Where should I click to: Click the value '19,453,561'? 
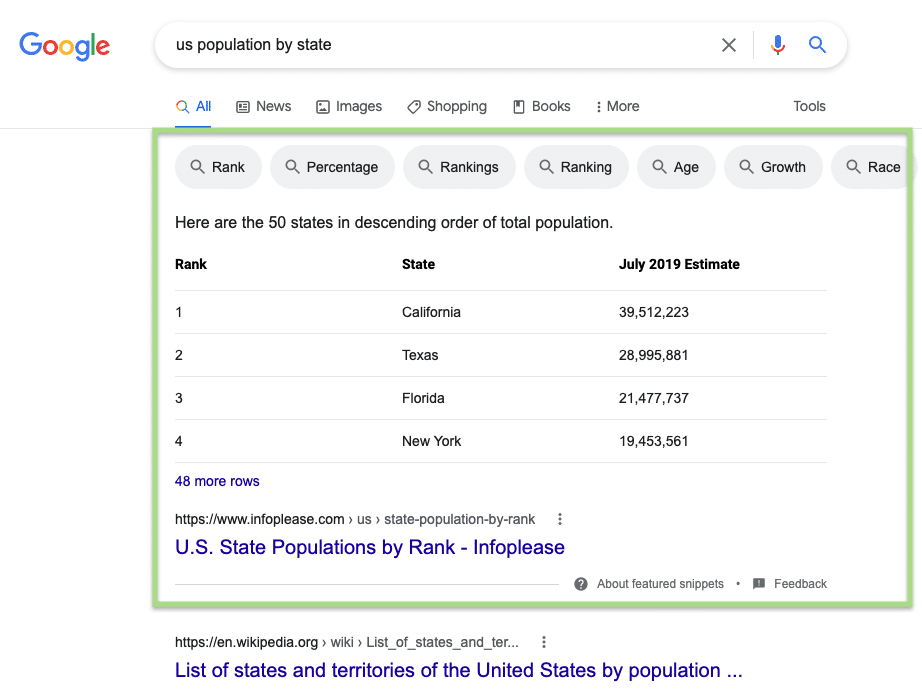click(x=653, y=441)
